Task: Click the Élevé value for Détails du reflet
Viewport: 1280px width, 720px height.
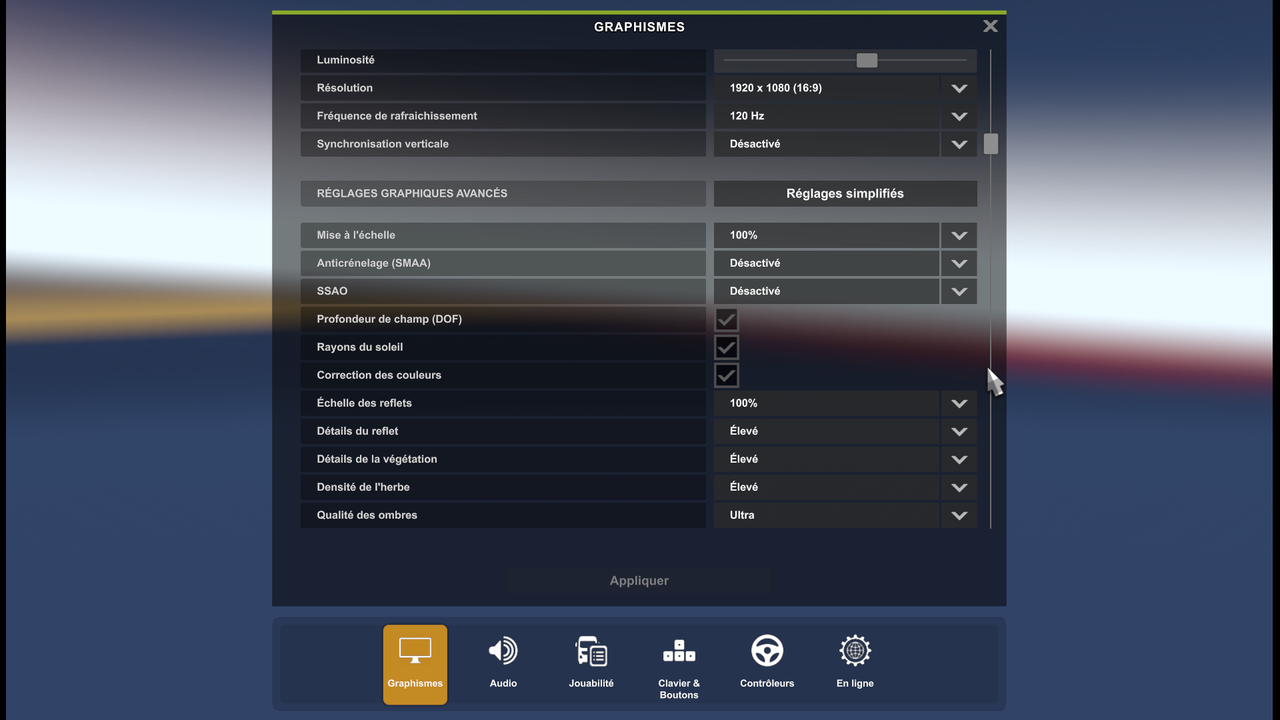Action: 744,431
